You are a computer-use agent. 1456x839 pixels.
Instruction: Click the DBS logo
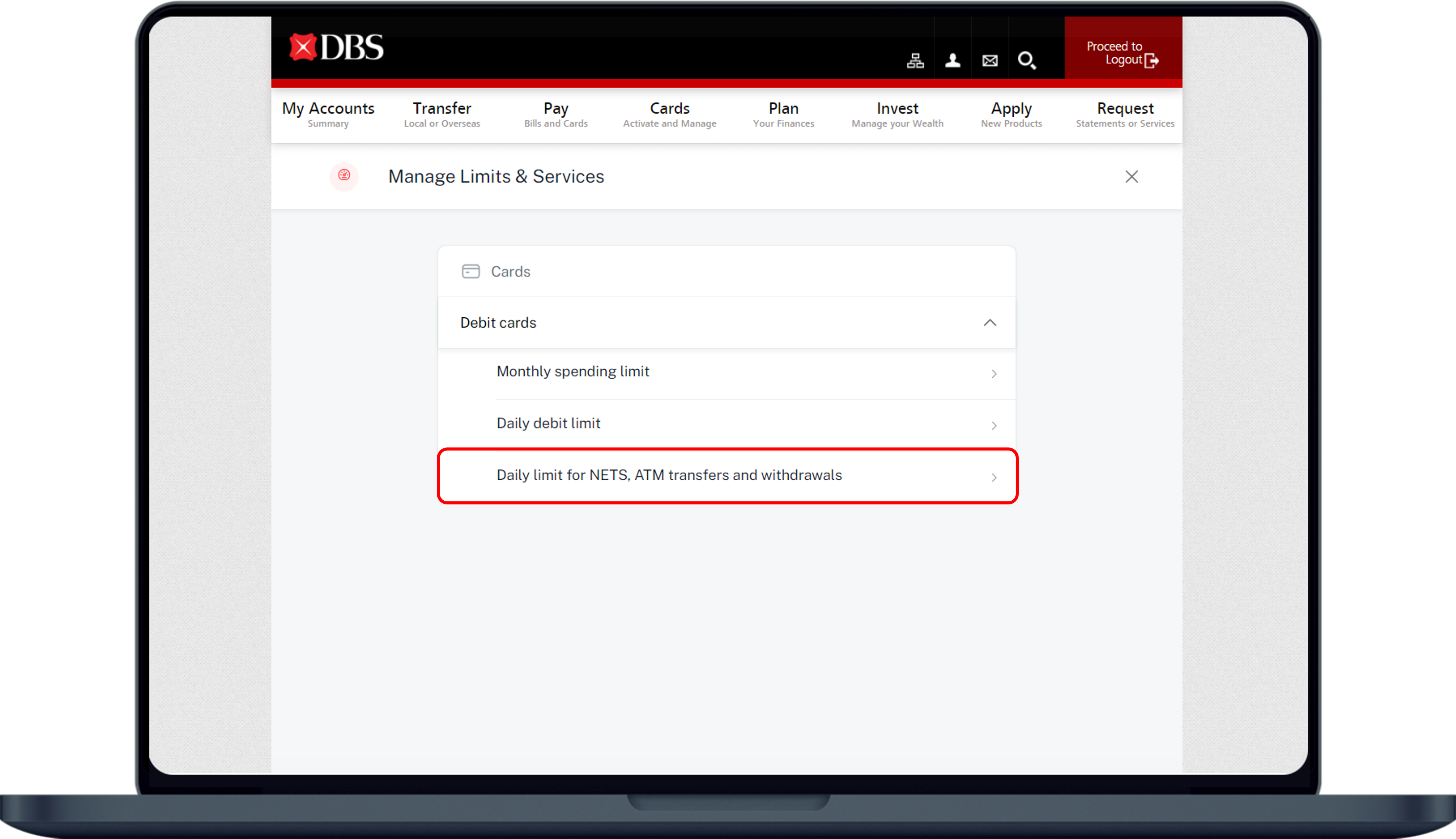[336, 47]
